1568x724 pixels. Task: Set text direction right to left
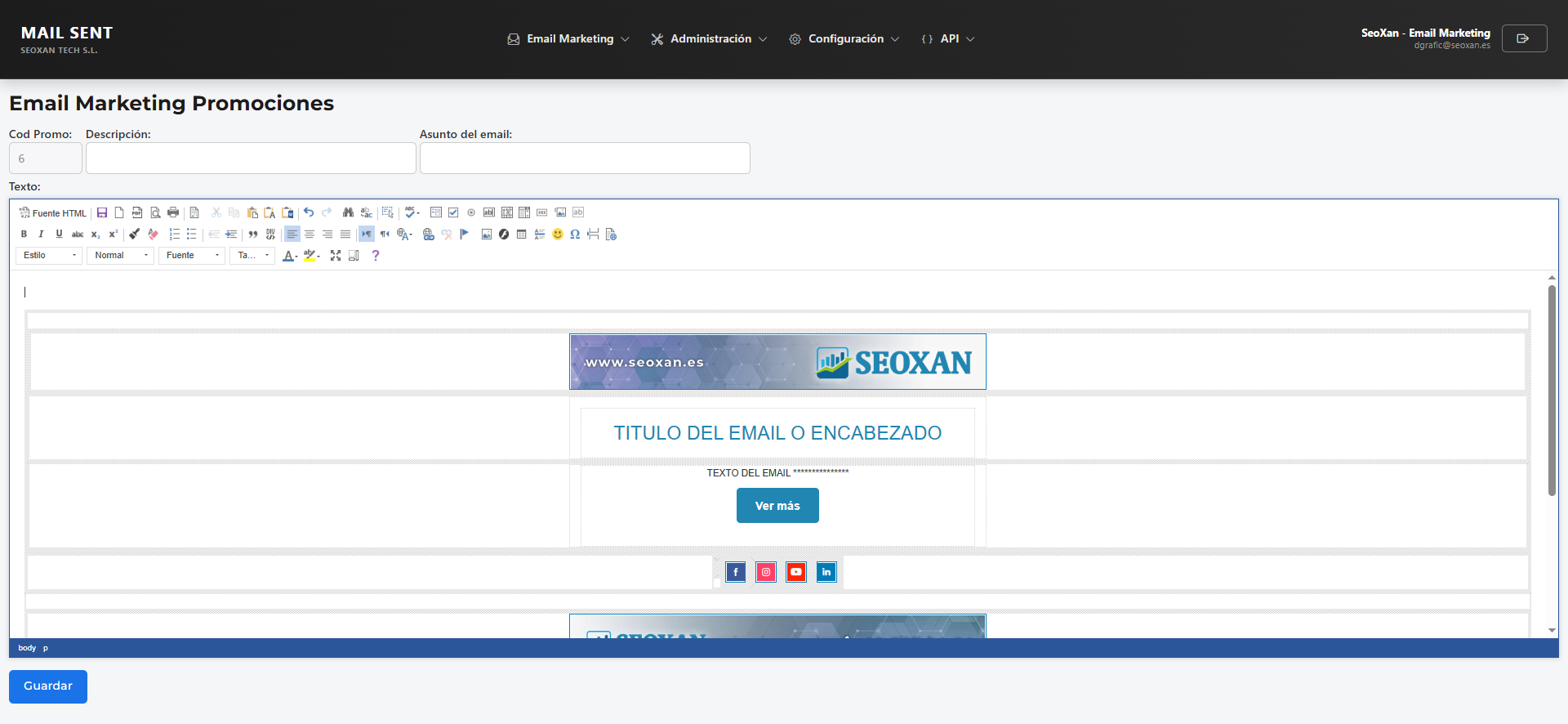click(385, 234)
